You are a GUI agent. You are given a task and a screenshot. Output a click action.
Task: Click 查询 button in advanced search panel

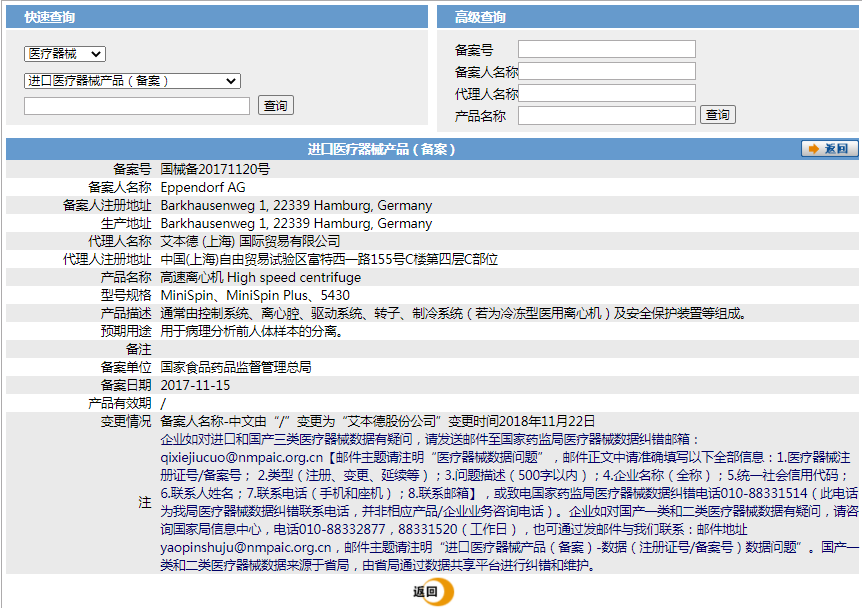tap(718, 115)
